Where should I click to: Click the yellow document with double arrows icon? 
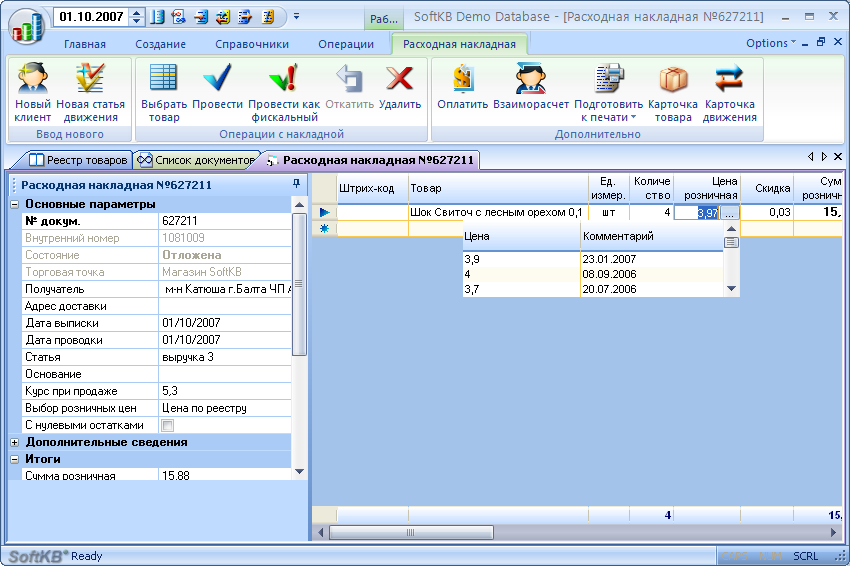[222, 17]
